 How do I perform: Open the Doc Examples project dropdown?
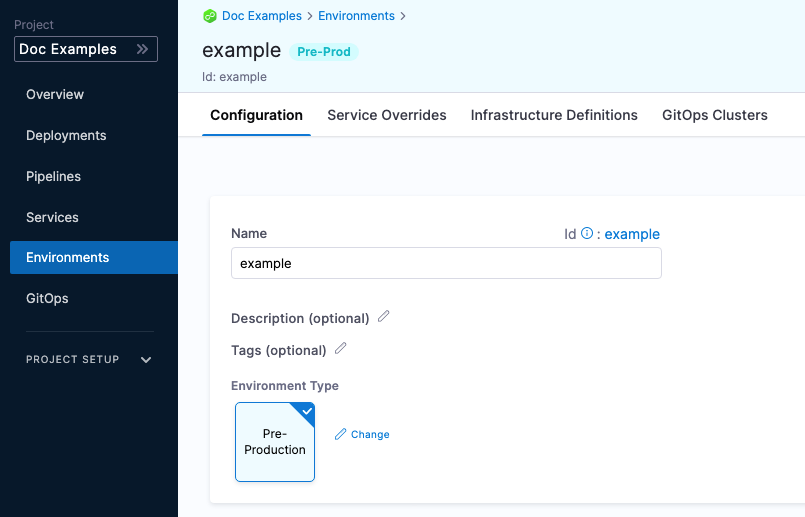tap(85, 49)
